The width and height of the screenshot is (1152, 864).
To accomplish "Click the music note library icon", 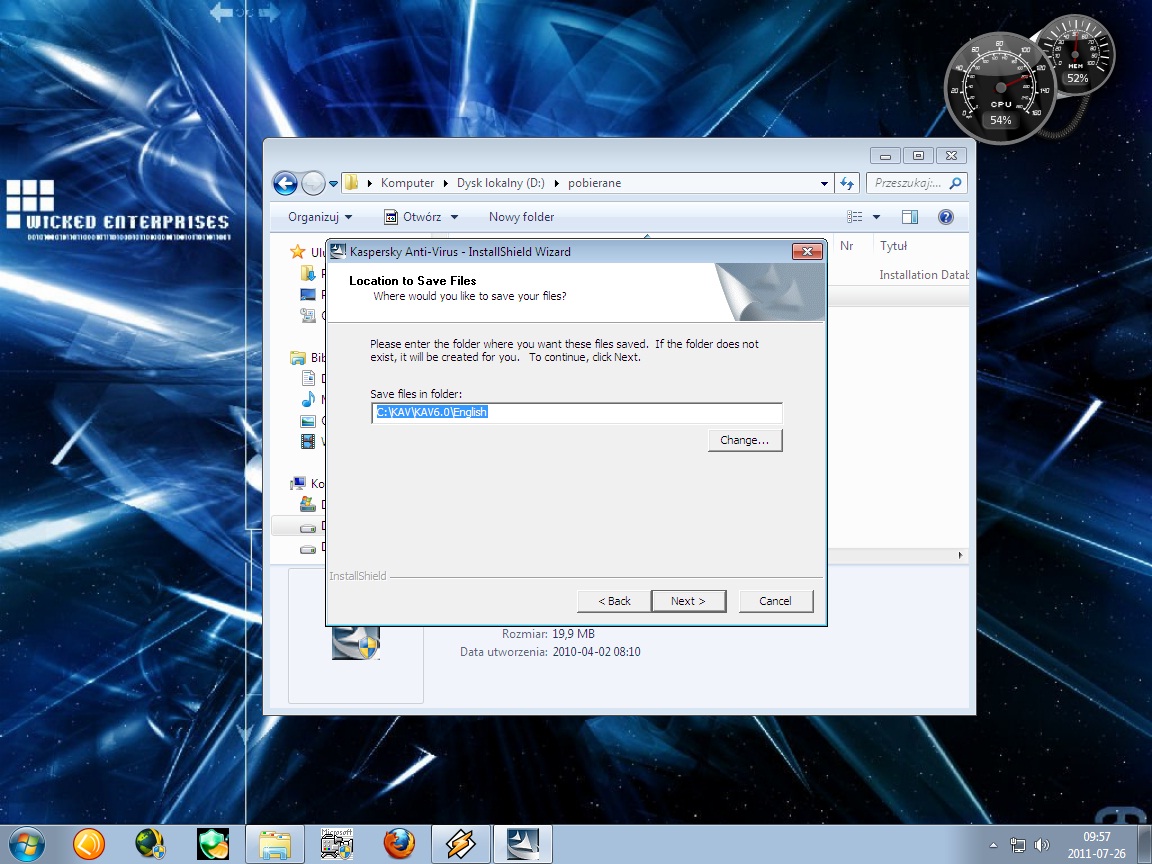I will click(309, 400).
